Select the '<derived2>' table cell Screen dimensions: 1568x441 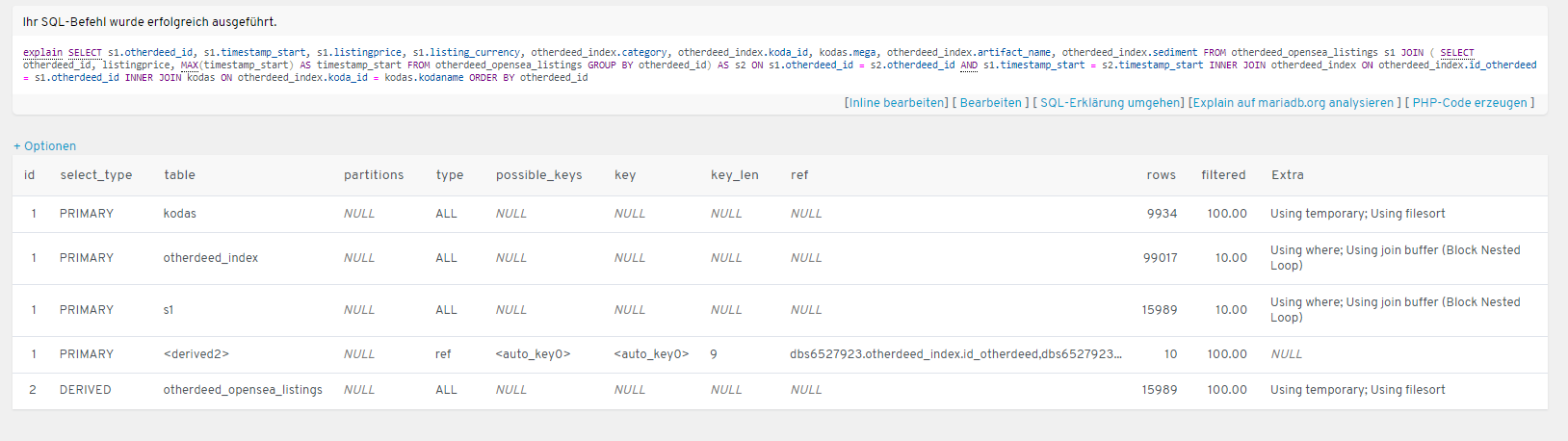point(196,354)
